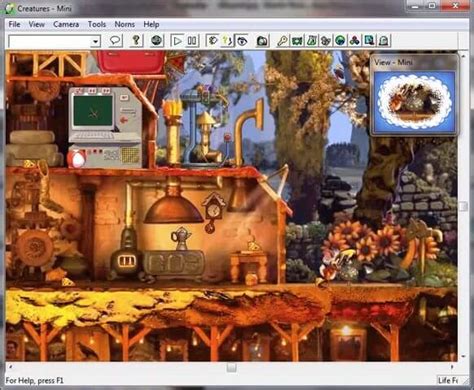Viewport: 474px width, 390px height.
Task: Click the scroll right arrow at bottom
Action: pos(453,367)
